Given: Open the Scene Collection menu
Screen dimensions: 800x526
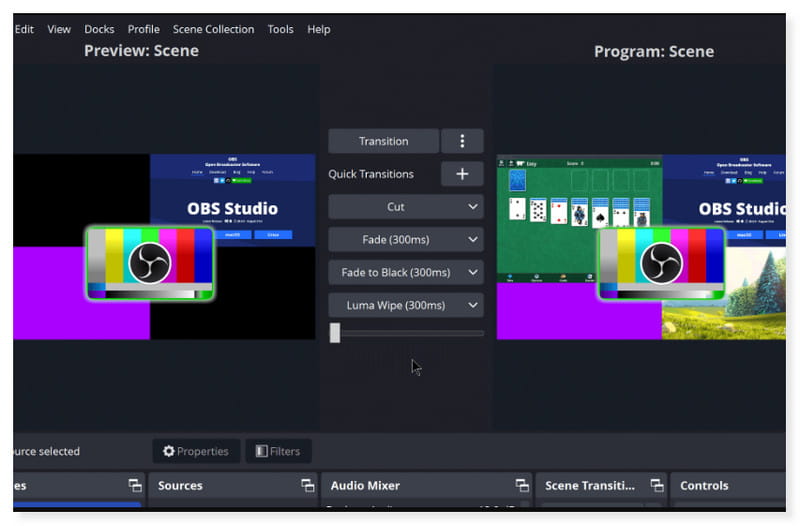Looking at the screenshot, I should tap(213, 29).
